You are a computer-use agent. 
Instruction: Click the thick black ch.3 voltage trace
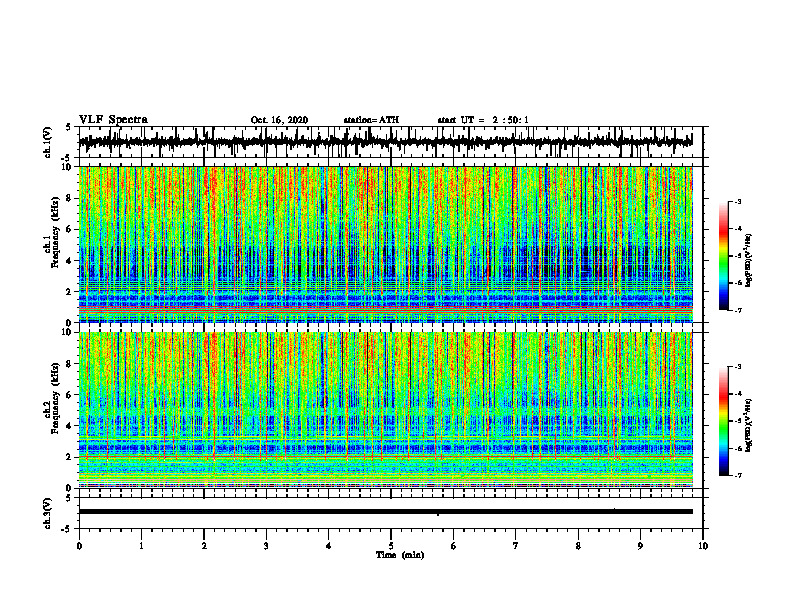[x=385, y=512]
